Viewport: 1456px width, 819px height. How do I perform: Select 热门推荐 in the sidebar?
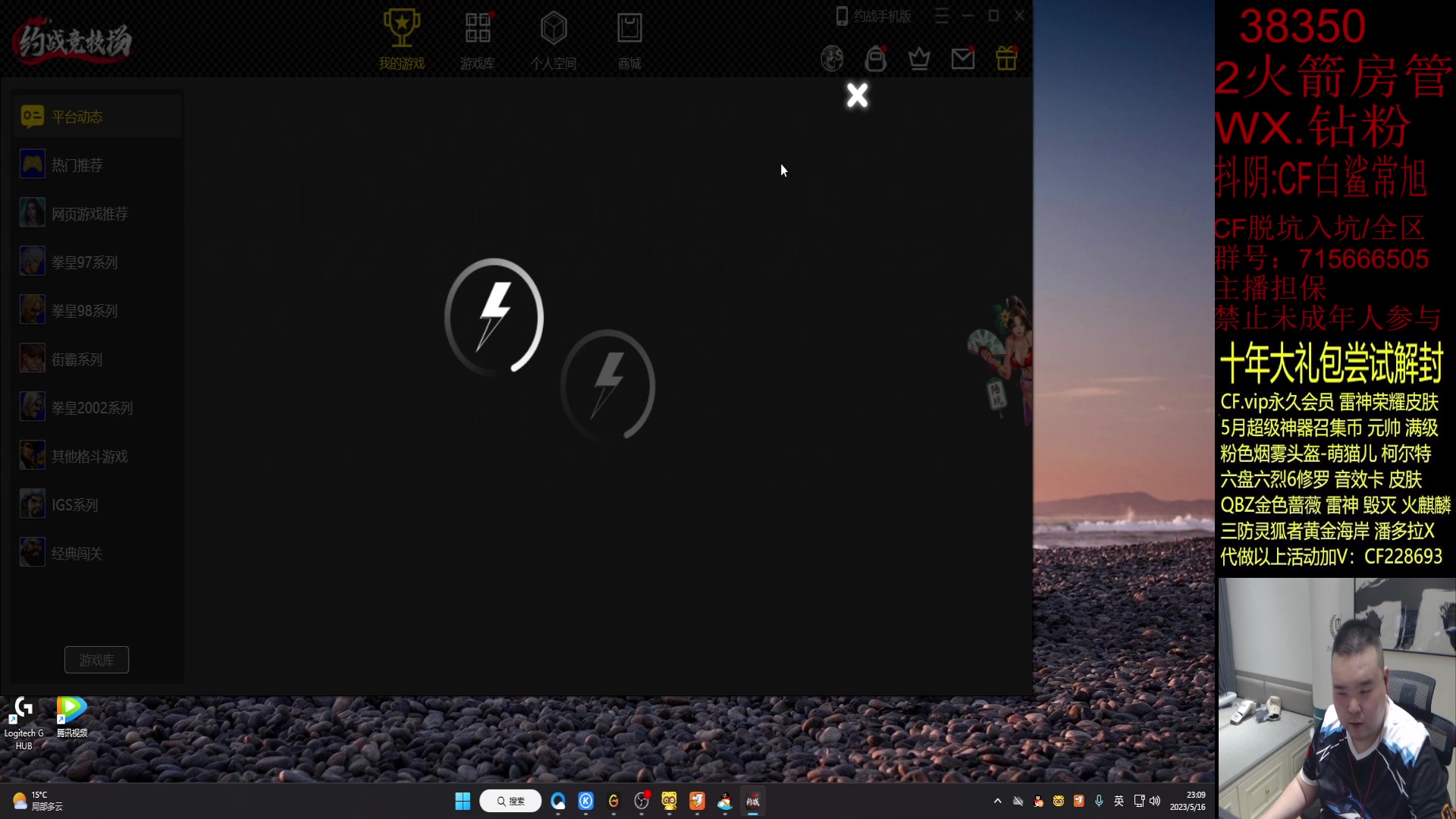(x=97, y=165)
